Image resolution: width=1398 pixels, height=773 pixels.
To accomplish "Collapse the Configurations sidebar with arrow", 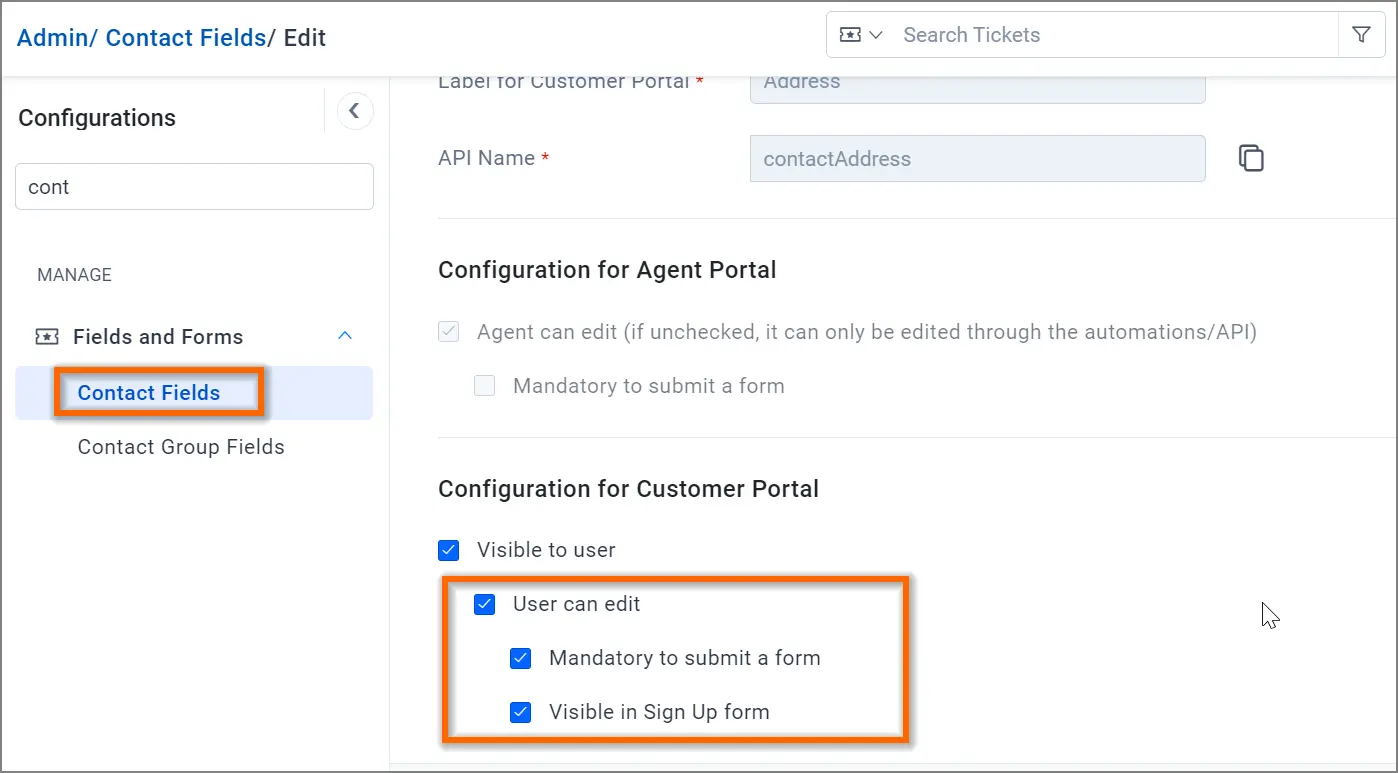I will [354, 111].
